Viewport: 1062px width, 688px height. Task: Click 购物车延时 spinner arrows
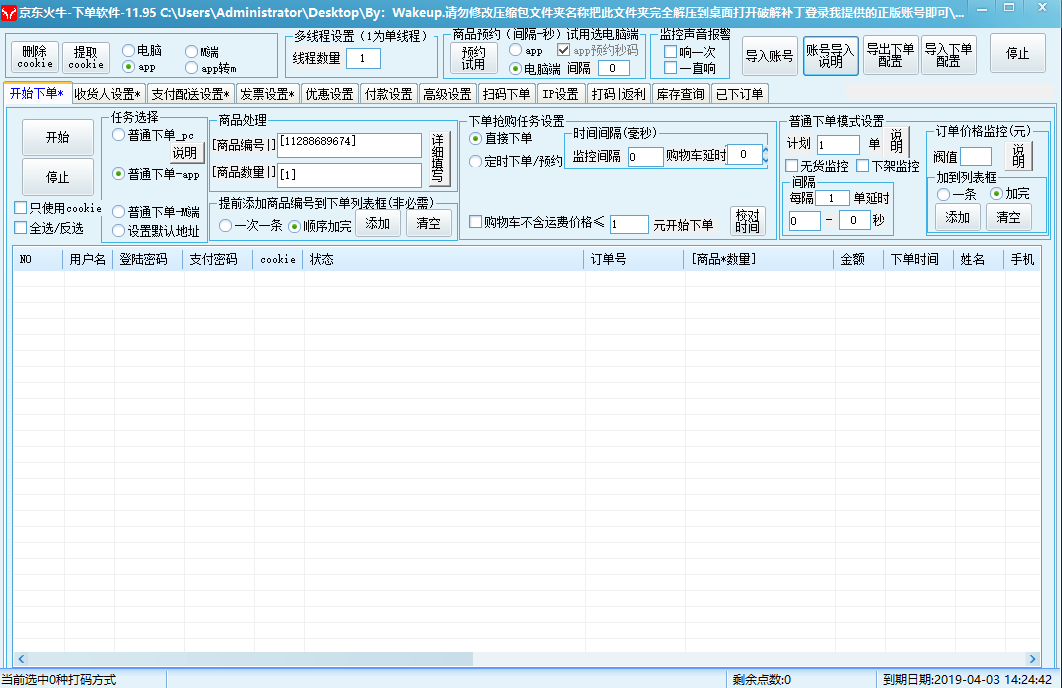(765, 155)
